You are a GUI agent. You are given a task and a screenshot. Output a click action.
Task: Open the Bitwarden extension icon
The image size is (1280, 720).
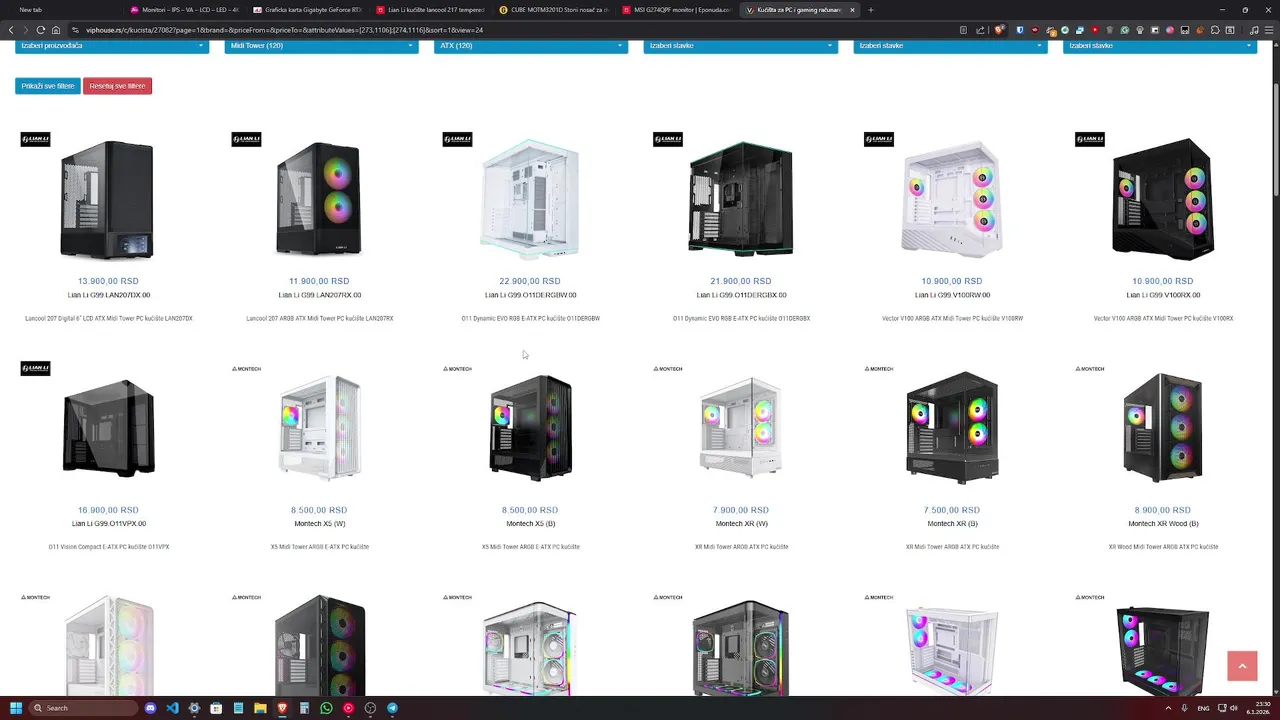pos(1020,30)
